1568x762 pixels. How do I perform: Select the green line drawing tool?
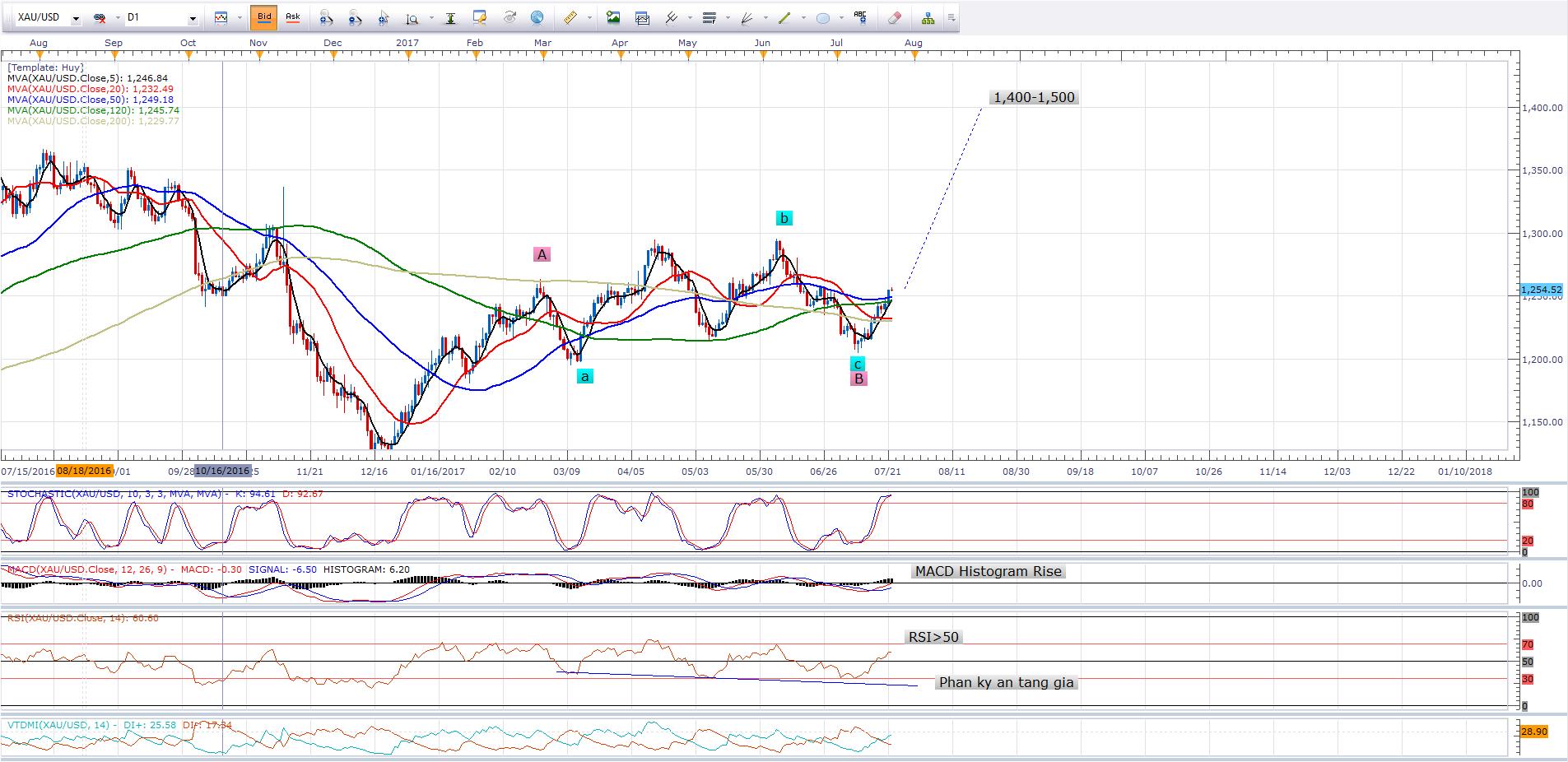pos(784,18)
